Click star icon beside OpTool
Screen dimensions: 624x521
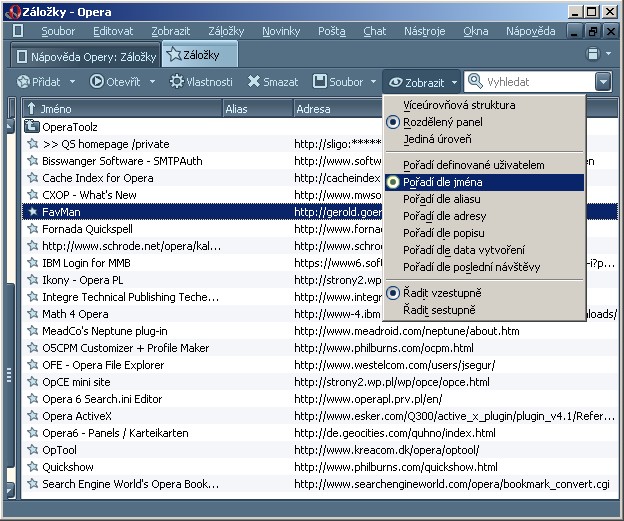coord(33,450)
